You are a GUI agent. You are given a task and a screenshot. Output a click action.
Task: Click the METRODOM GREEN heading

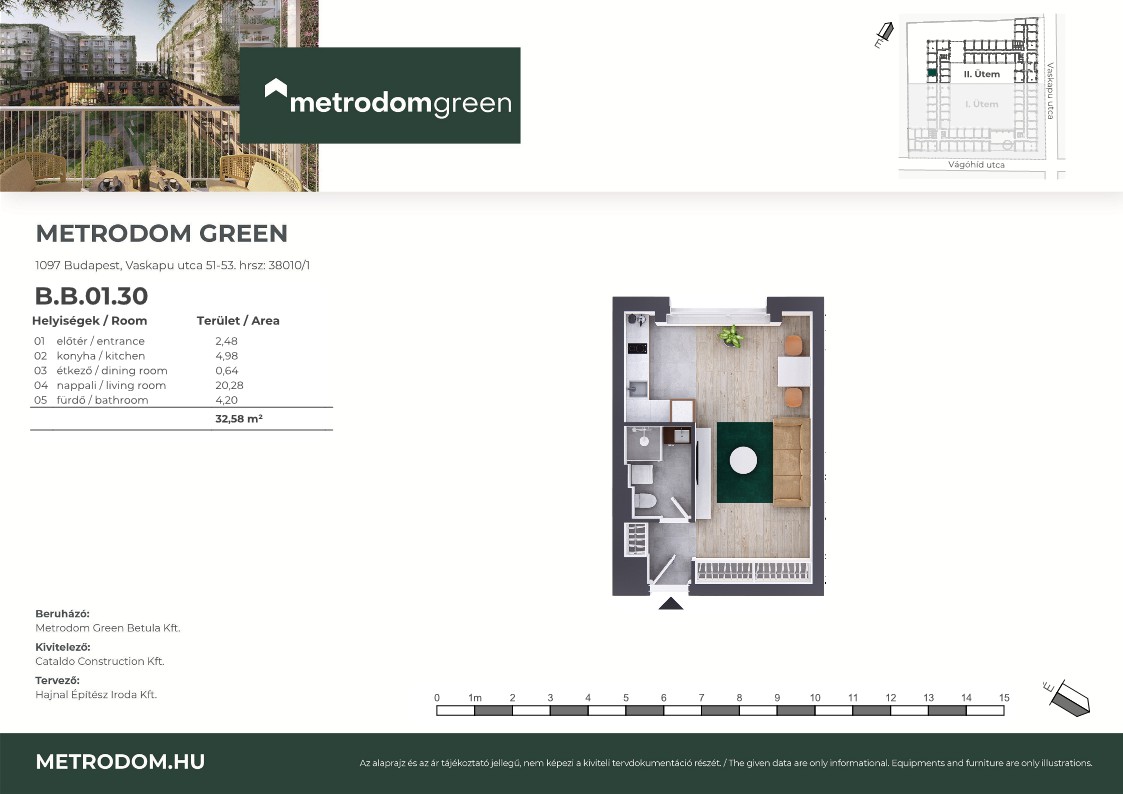(162, 233)
